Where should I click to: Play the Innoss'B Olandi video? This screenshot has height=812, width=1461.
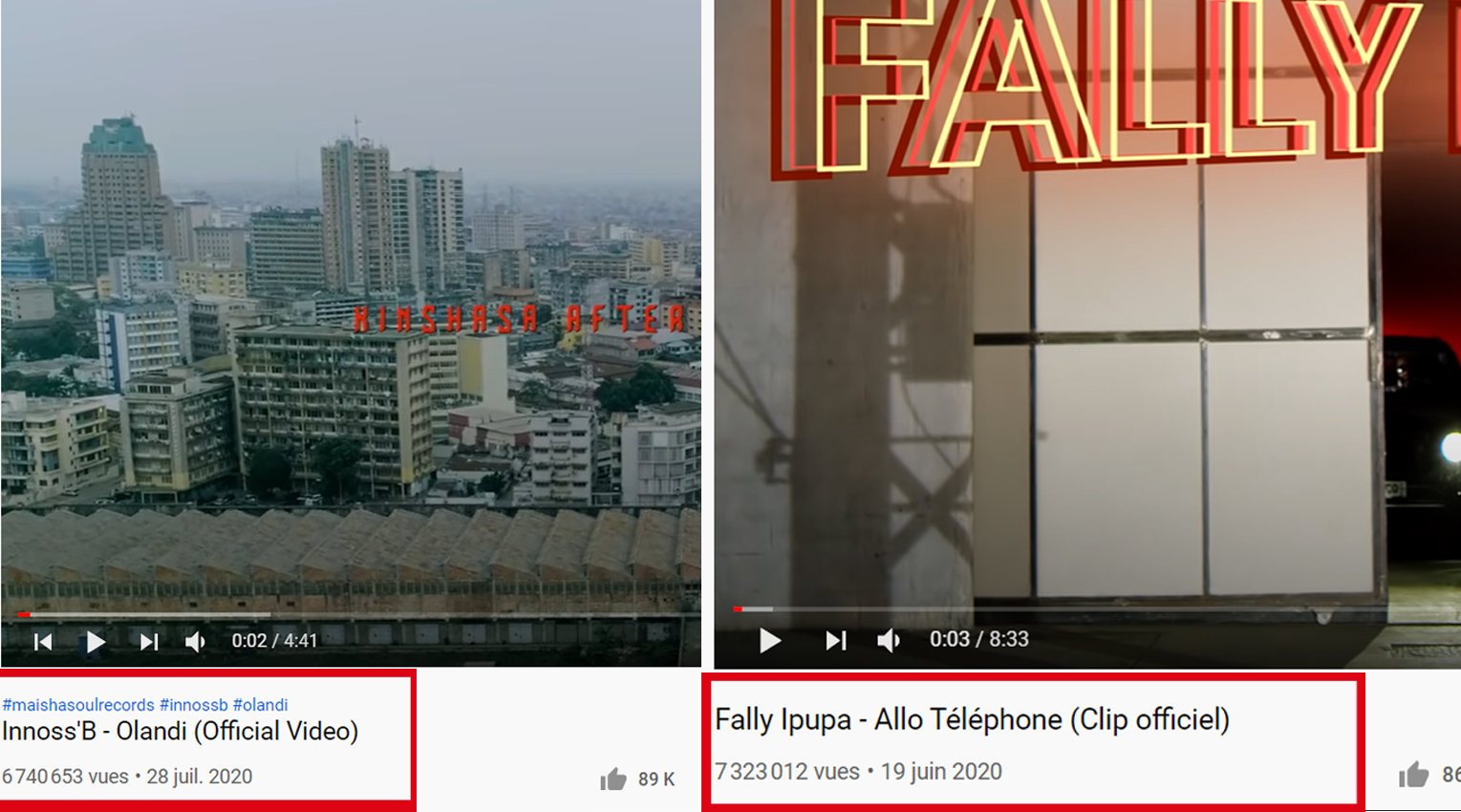95,642
